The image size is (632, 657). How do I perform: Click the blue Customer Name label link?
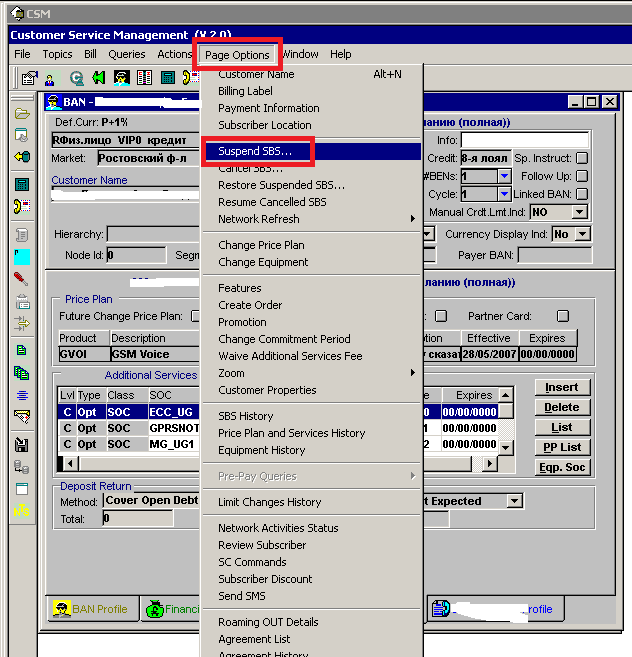[89, 180]
